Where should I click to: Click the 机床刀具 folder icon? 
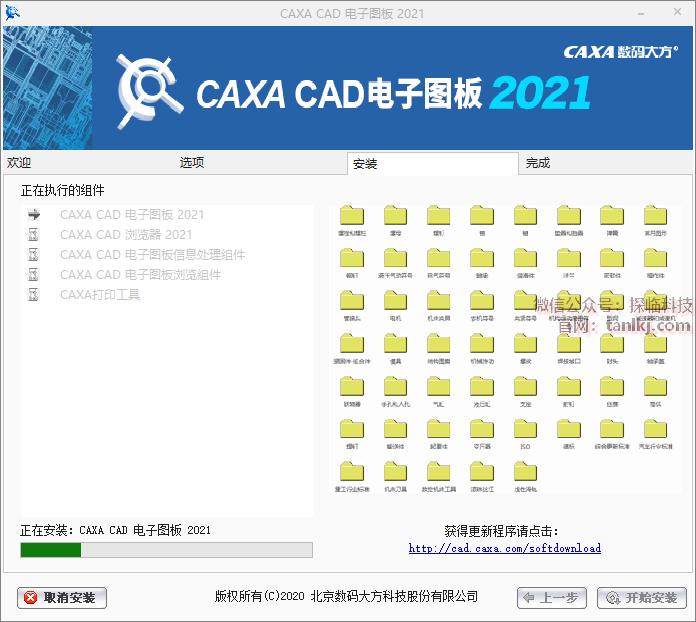[395, 471]
